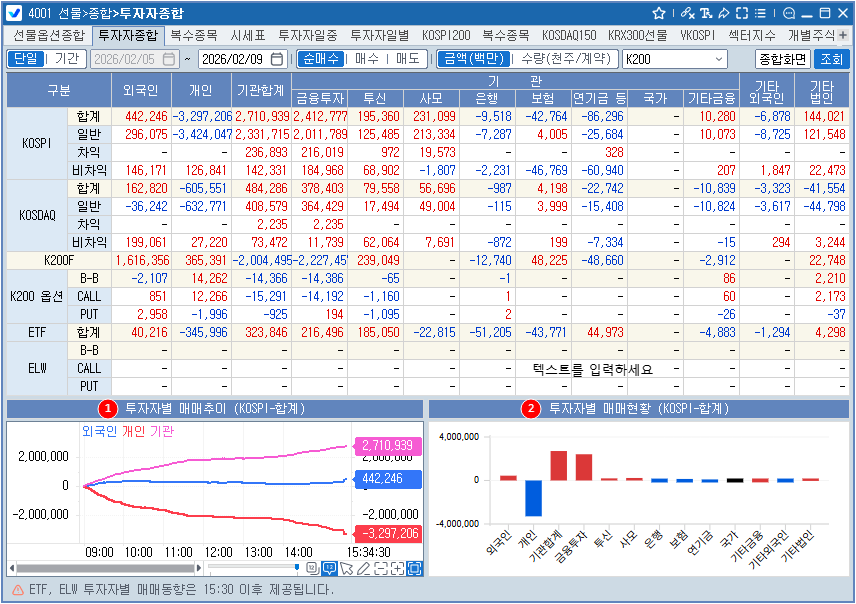Switch to the 시세표 tab

pyautogui.click(x=247, y=34)
